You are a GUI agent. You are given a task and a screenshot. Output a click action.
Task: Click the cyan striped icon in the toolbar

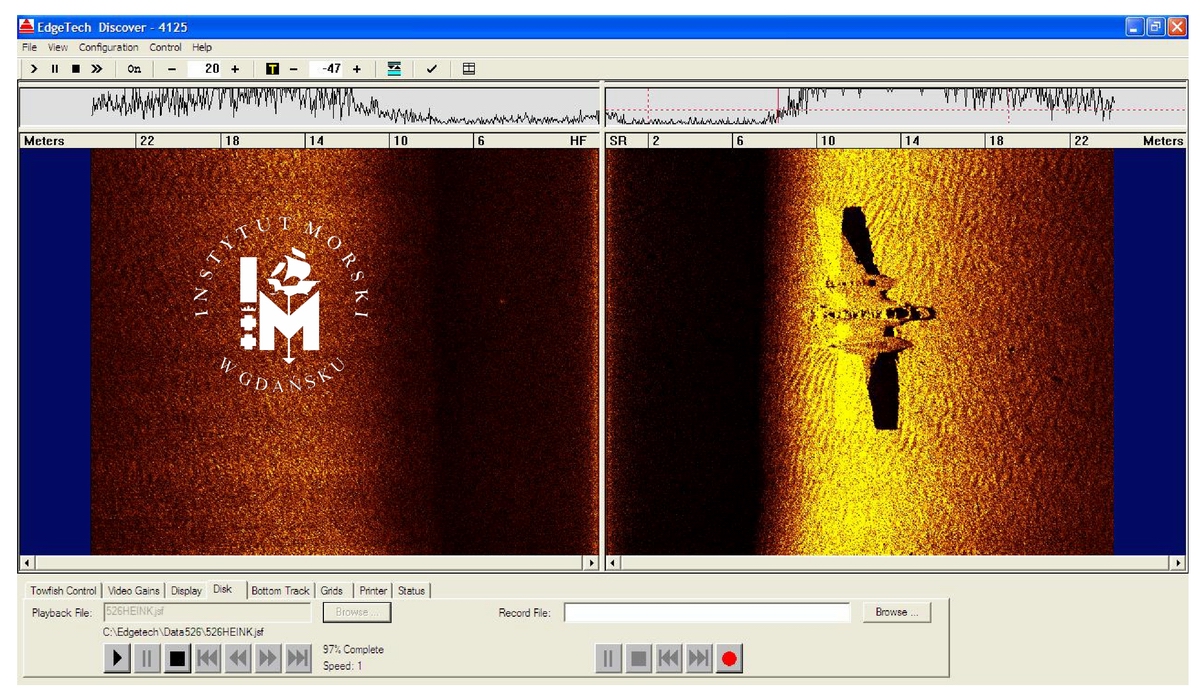click(x=394, y=69)
